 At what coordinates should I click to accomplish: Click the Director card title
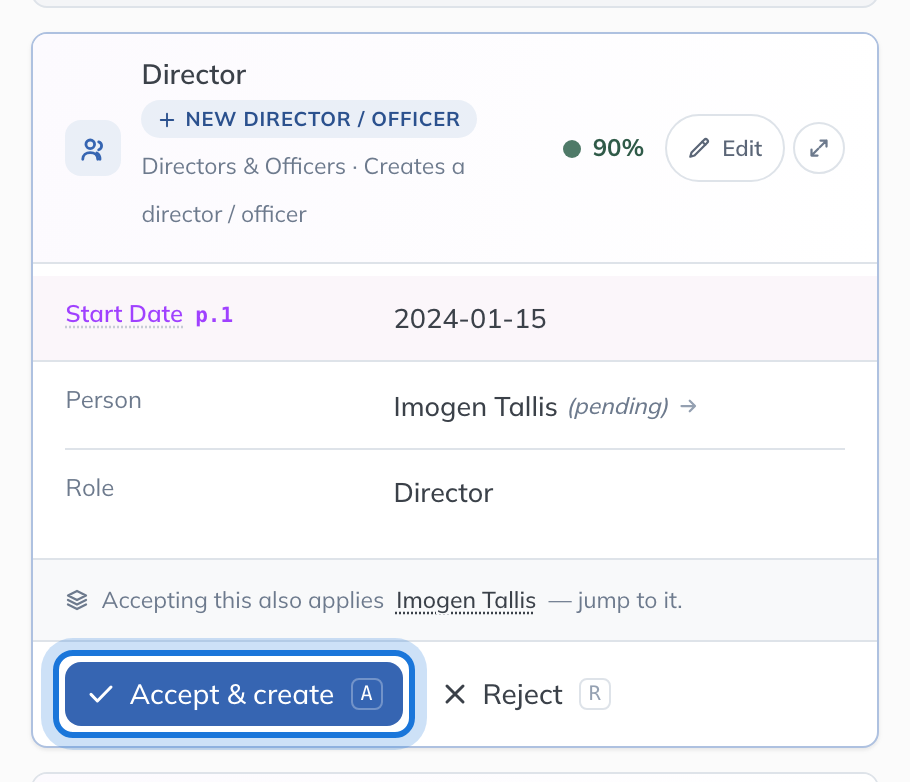point(194,75)
